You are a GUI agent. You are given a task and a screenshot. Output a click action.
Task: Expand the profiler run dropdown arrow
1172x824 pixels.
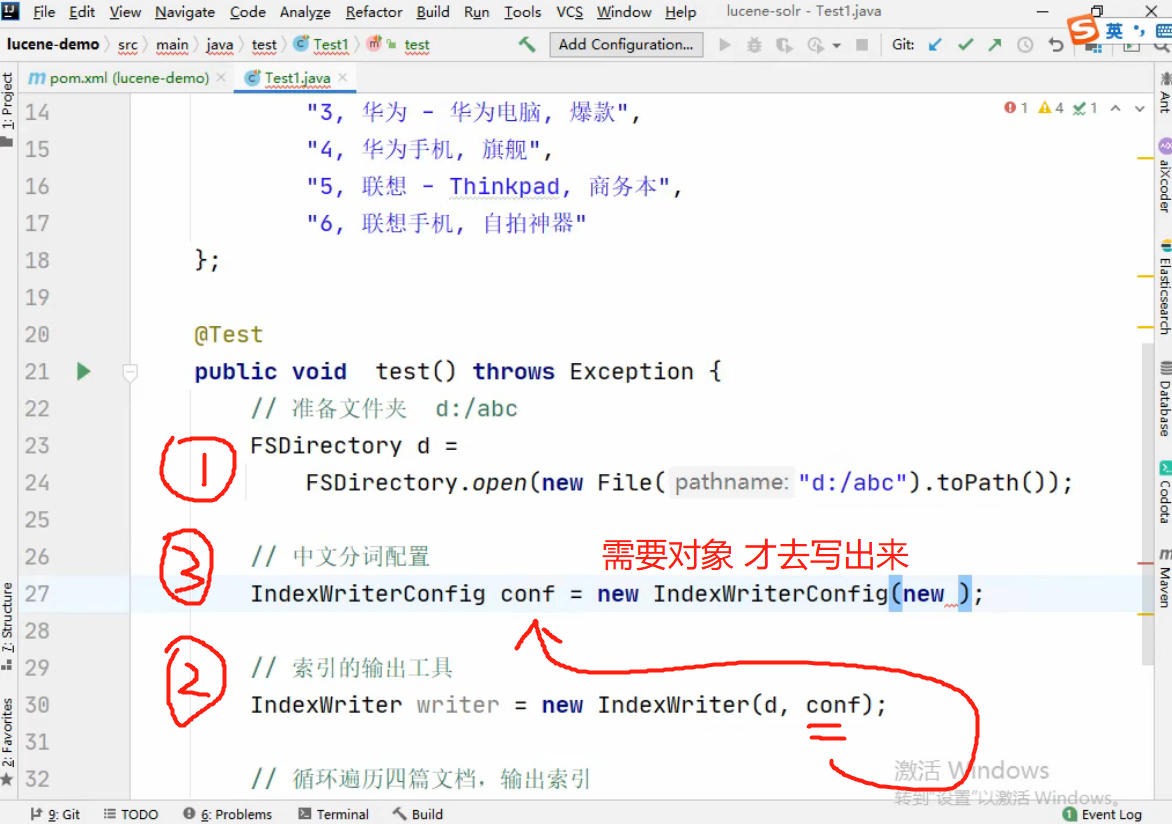(836, 46)
